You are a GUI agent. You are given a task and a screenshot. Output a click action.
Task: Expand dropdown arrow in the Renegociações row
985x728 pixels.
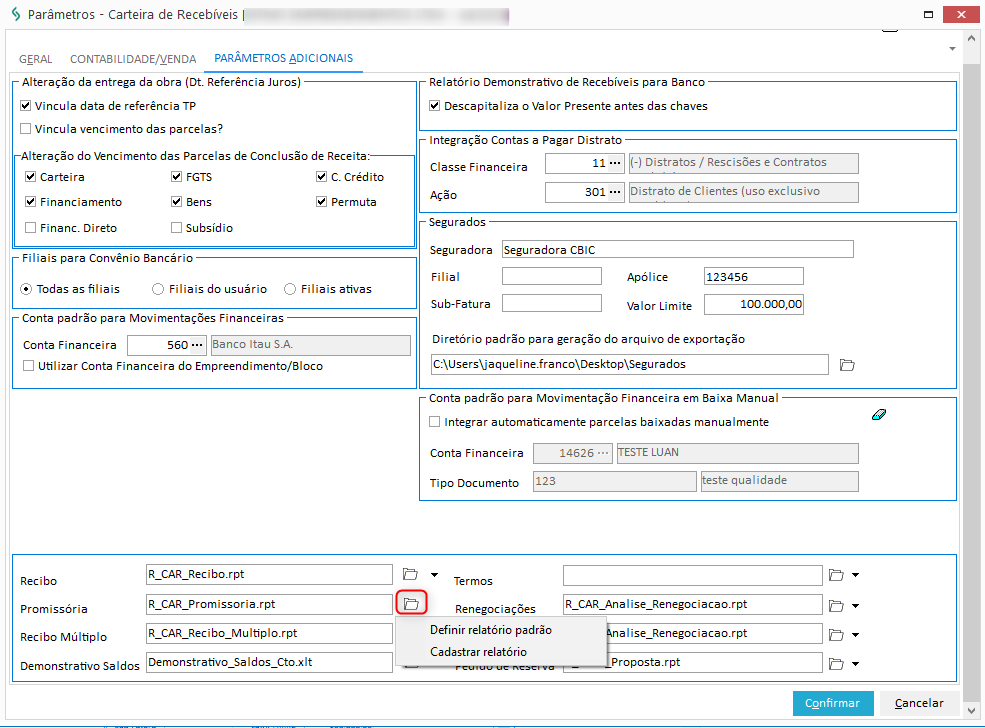856,604
